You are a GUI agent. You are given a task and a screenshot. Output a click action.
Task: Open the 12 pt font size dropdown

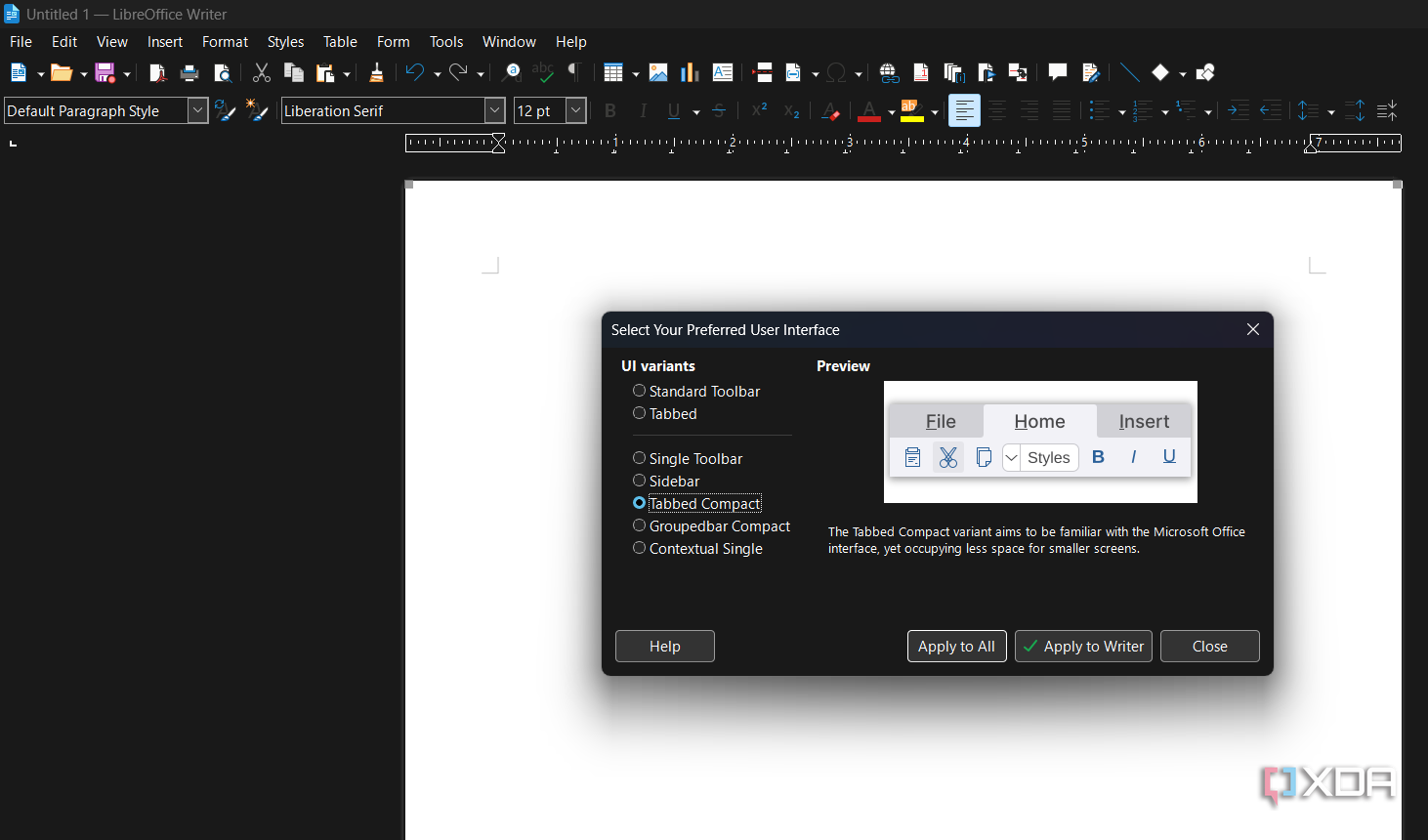576,110
